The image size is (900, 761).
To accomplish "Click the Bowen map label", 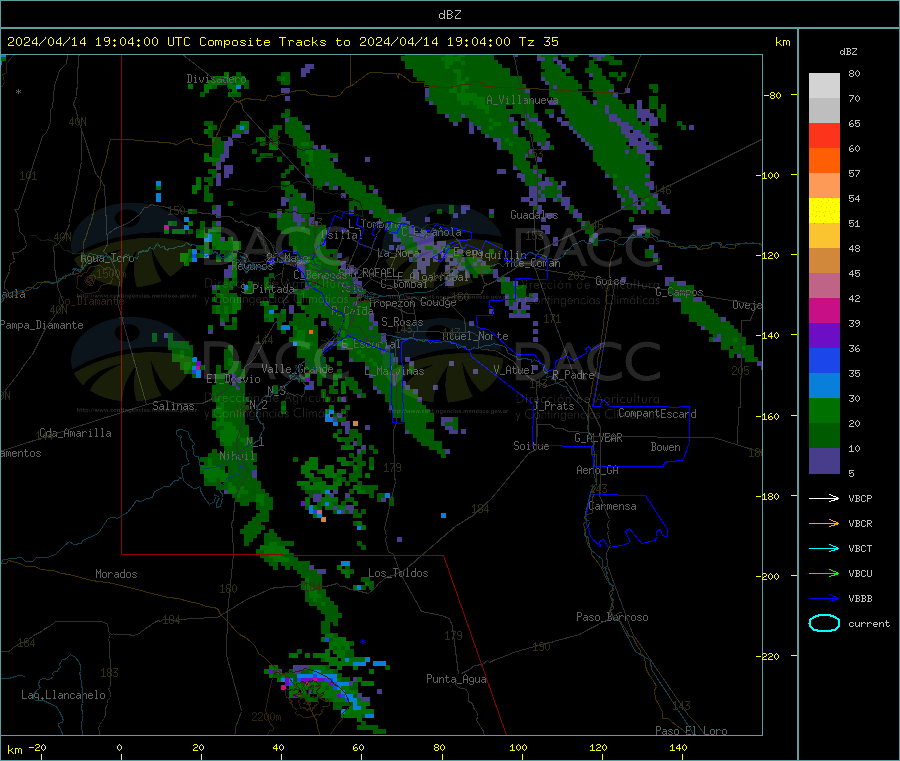I will click(x=665, y=446).
